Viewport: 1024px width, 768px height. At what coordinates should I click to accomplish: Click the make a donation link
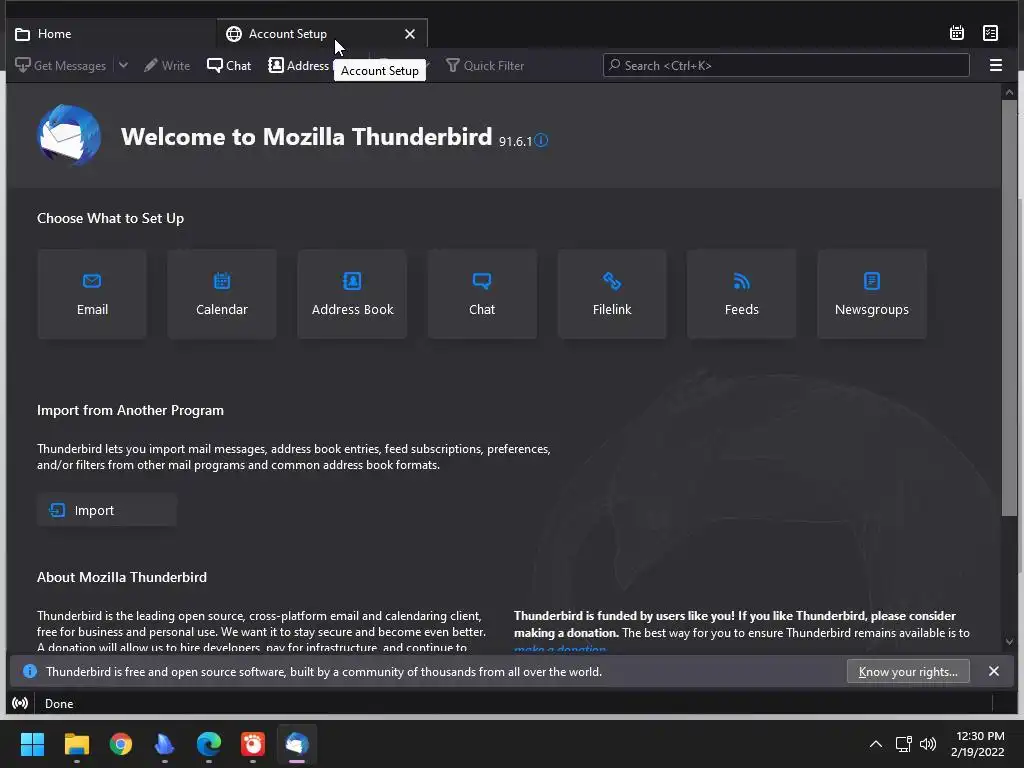pyautogui.click(x=560, y=649)
